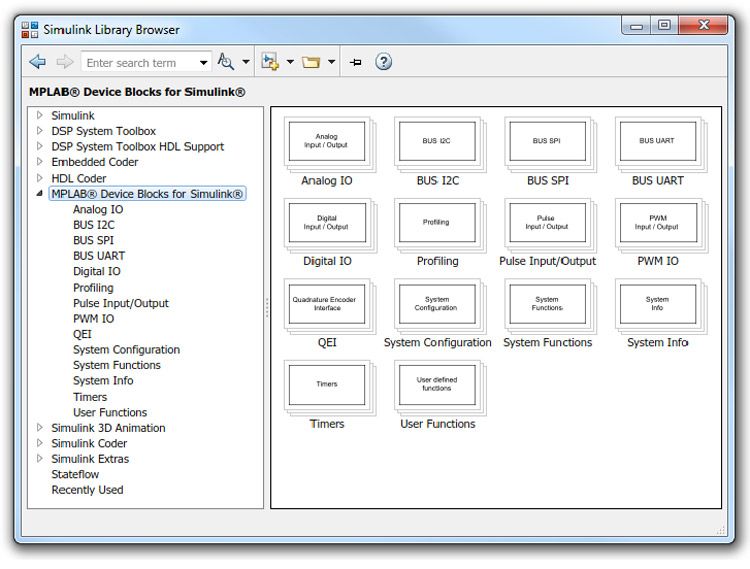
Task: Open the Quadrature Encoder Interface block
Action: [326, 306]
